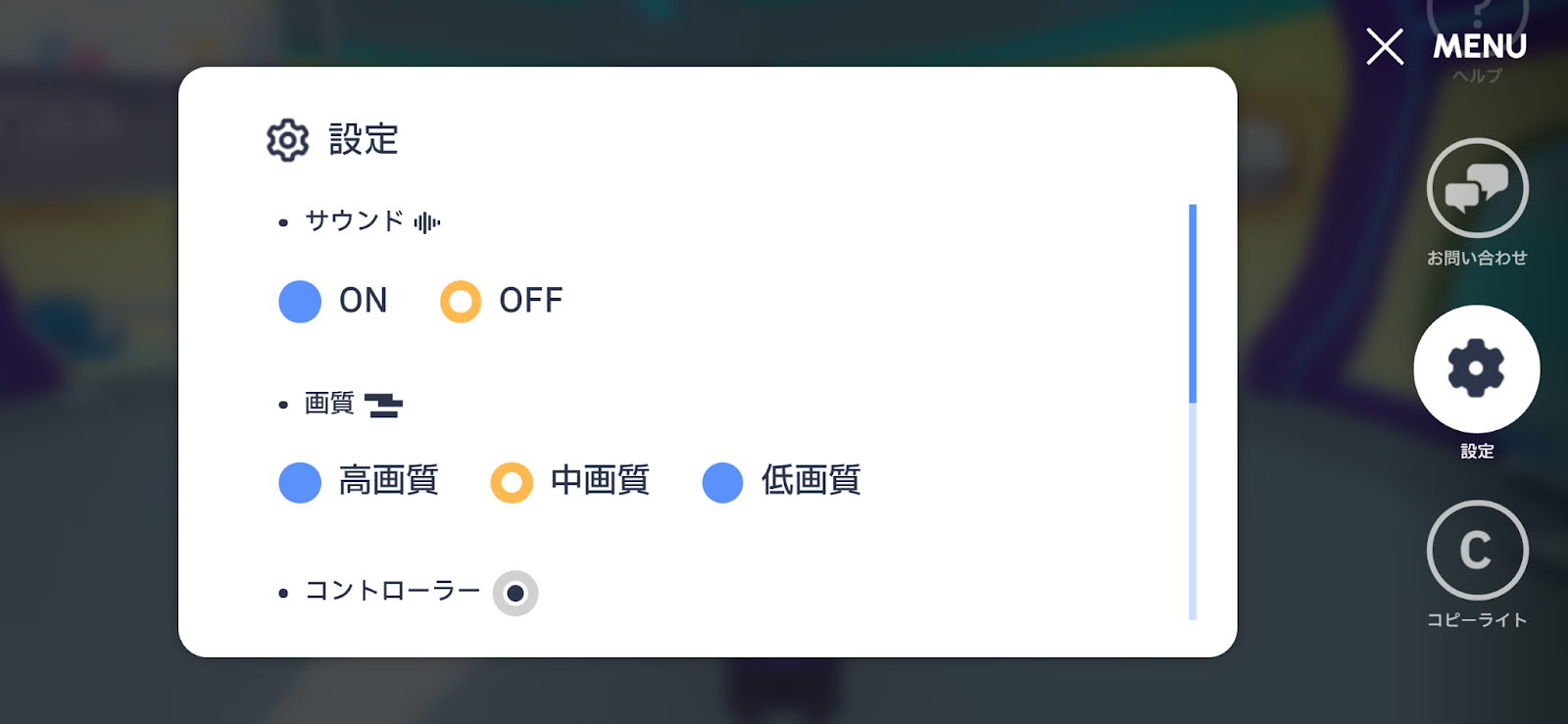
Task: Choose the 中画質 medium quality option
Action: click(x=512, y=482)
